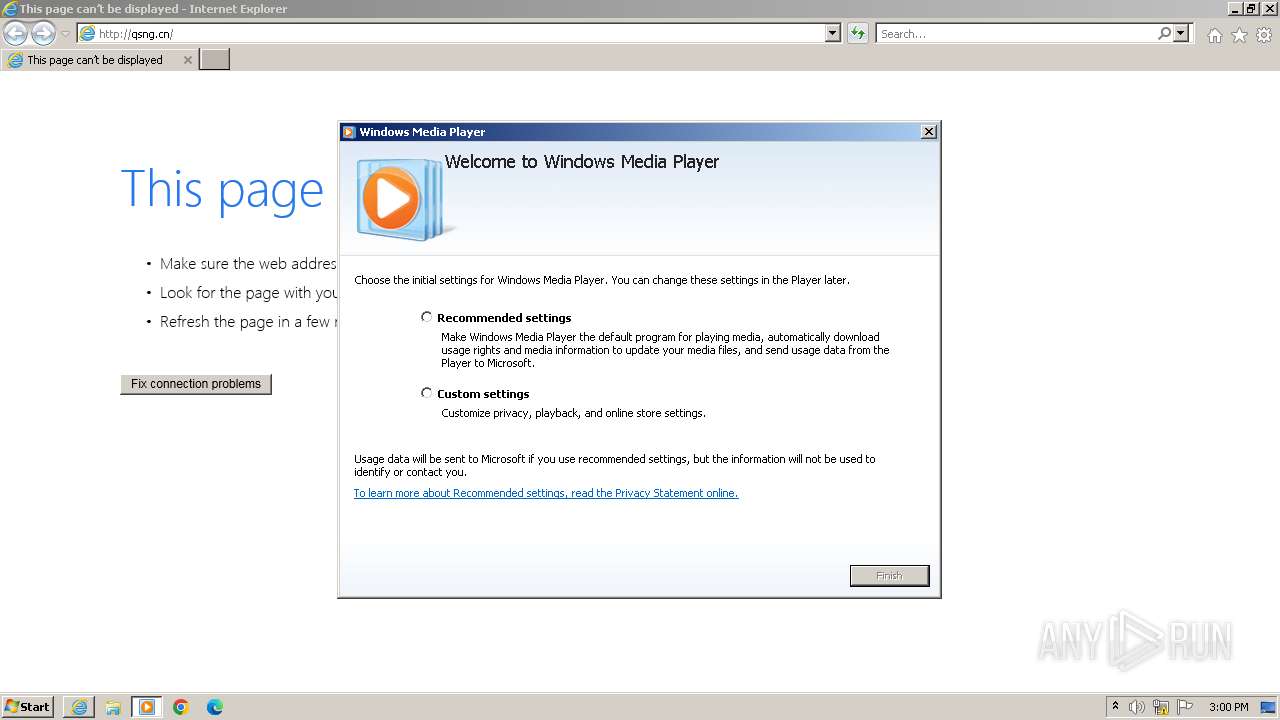This screenshot has width=1280, height=720.
Task: Open the network tray icon
Action: pyautogui.click(x=1161, y=707)
